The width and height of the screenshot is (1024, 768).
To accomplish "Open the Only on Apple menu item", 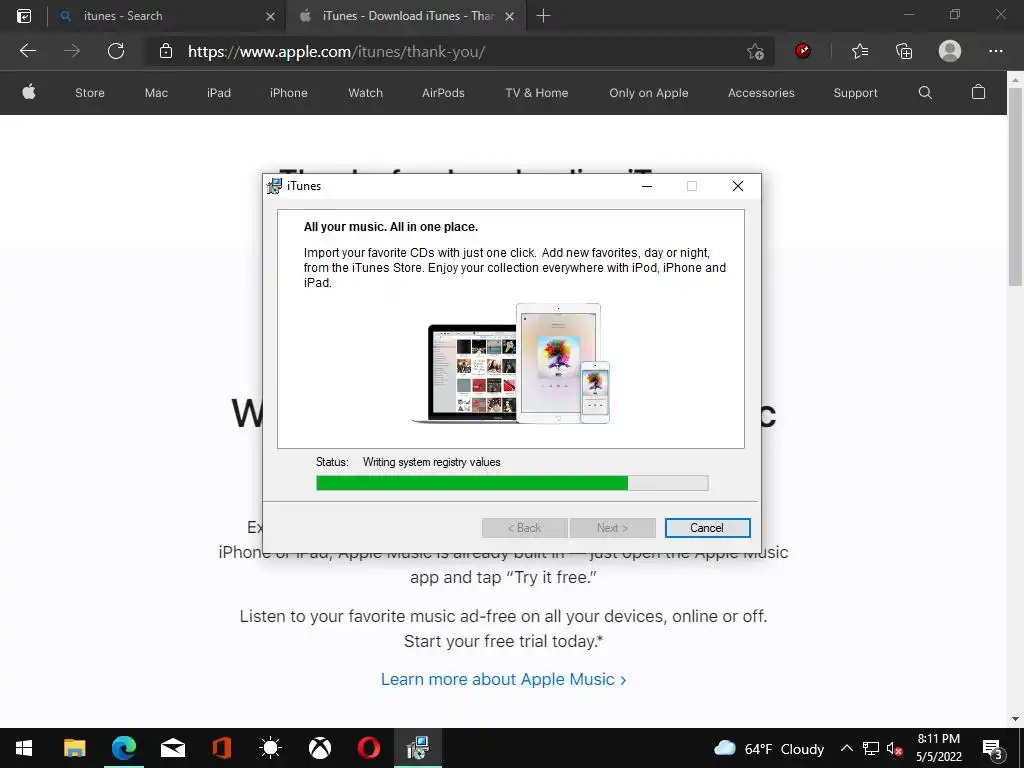I will tap(648, 93).
